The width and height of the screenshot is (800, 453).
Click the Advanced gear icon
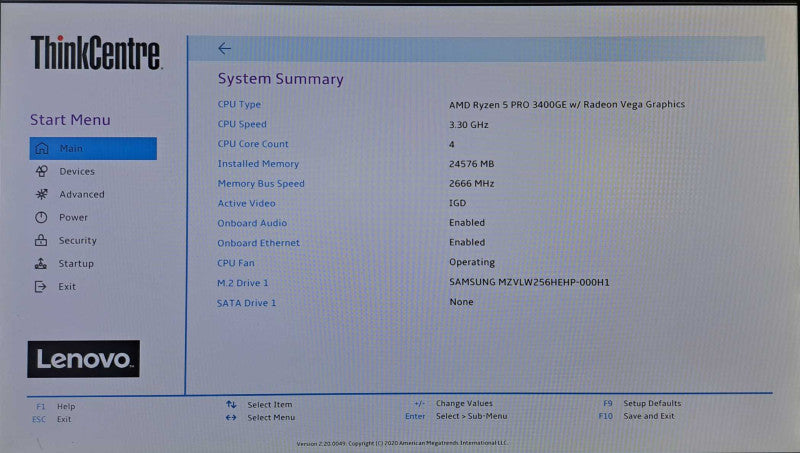(x=42, y=194)
